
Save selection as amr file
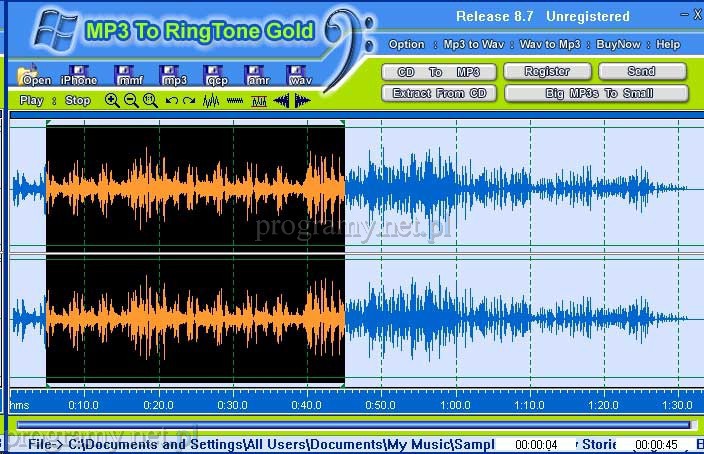(258, 75)
